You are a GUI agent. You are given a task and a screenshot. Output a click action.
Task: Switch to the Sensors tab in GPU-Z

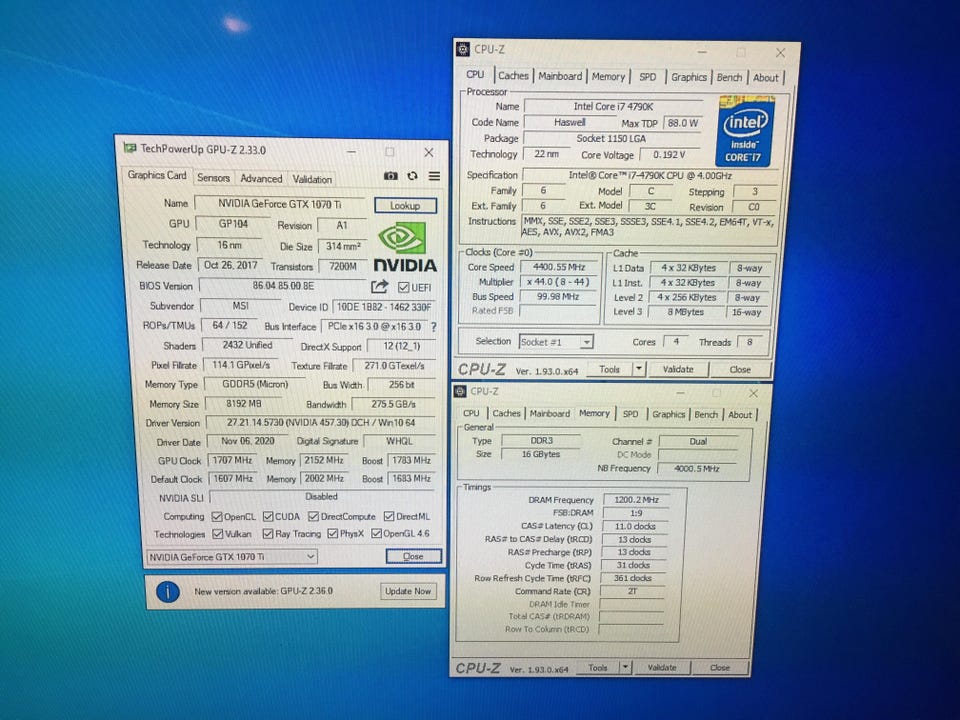tap(213, 178)
